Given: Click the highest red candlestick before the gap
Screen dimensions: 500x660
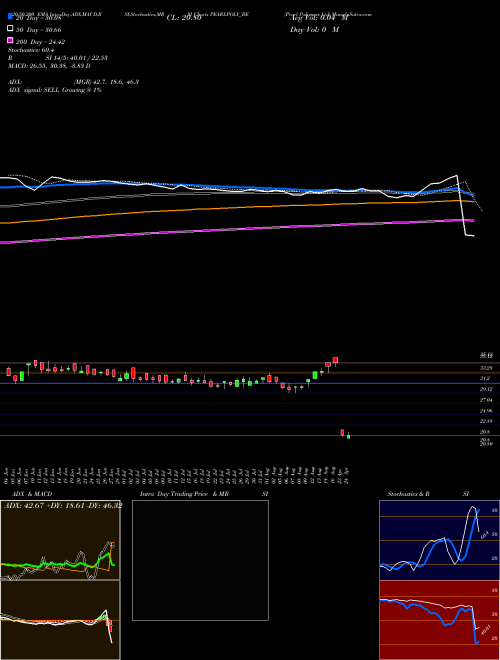Looking at the screenshot, I should 335,361.
